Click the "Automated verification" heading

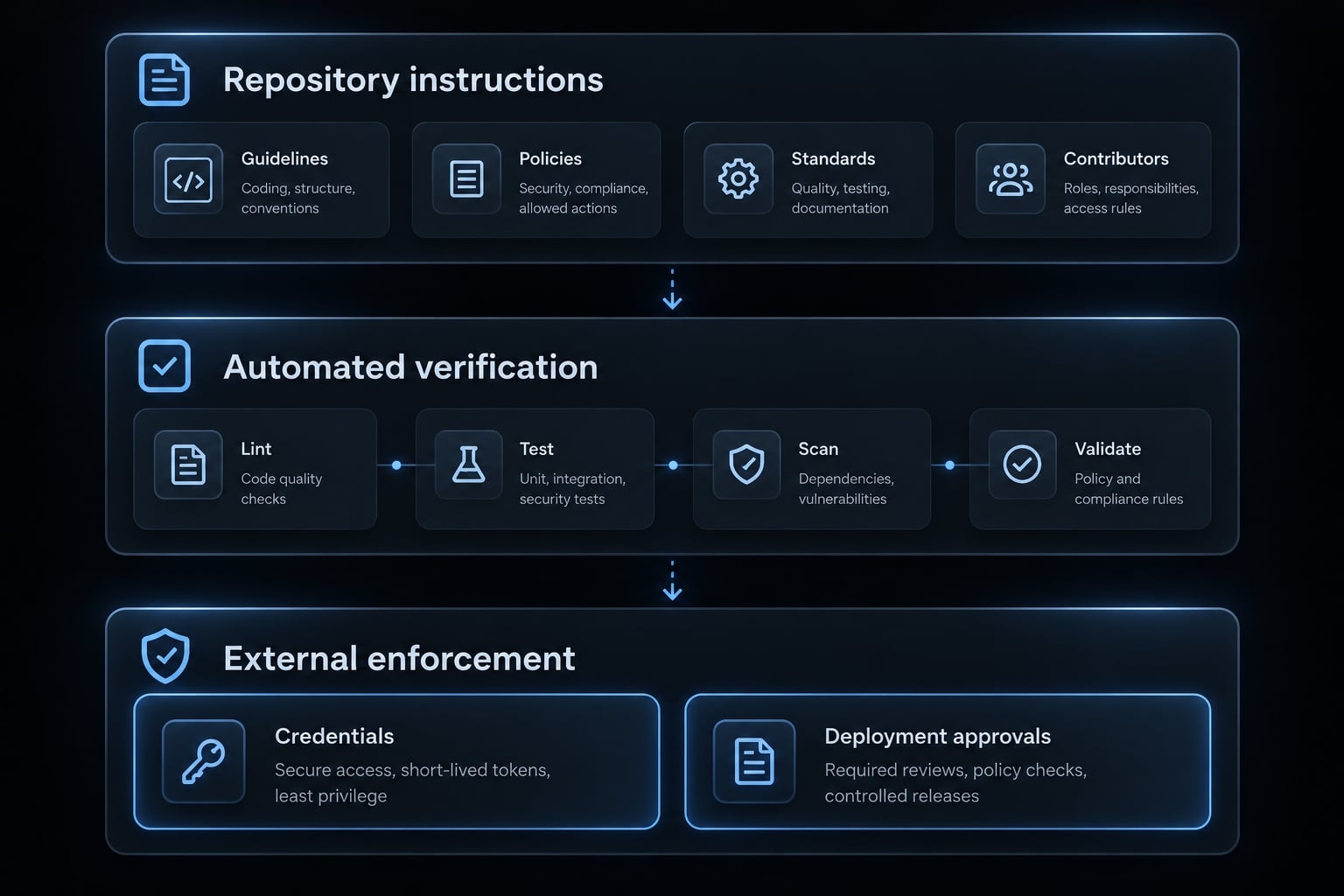pos(410,367)
